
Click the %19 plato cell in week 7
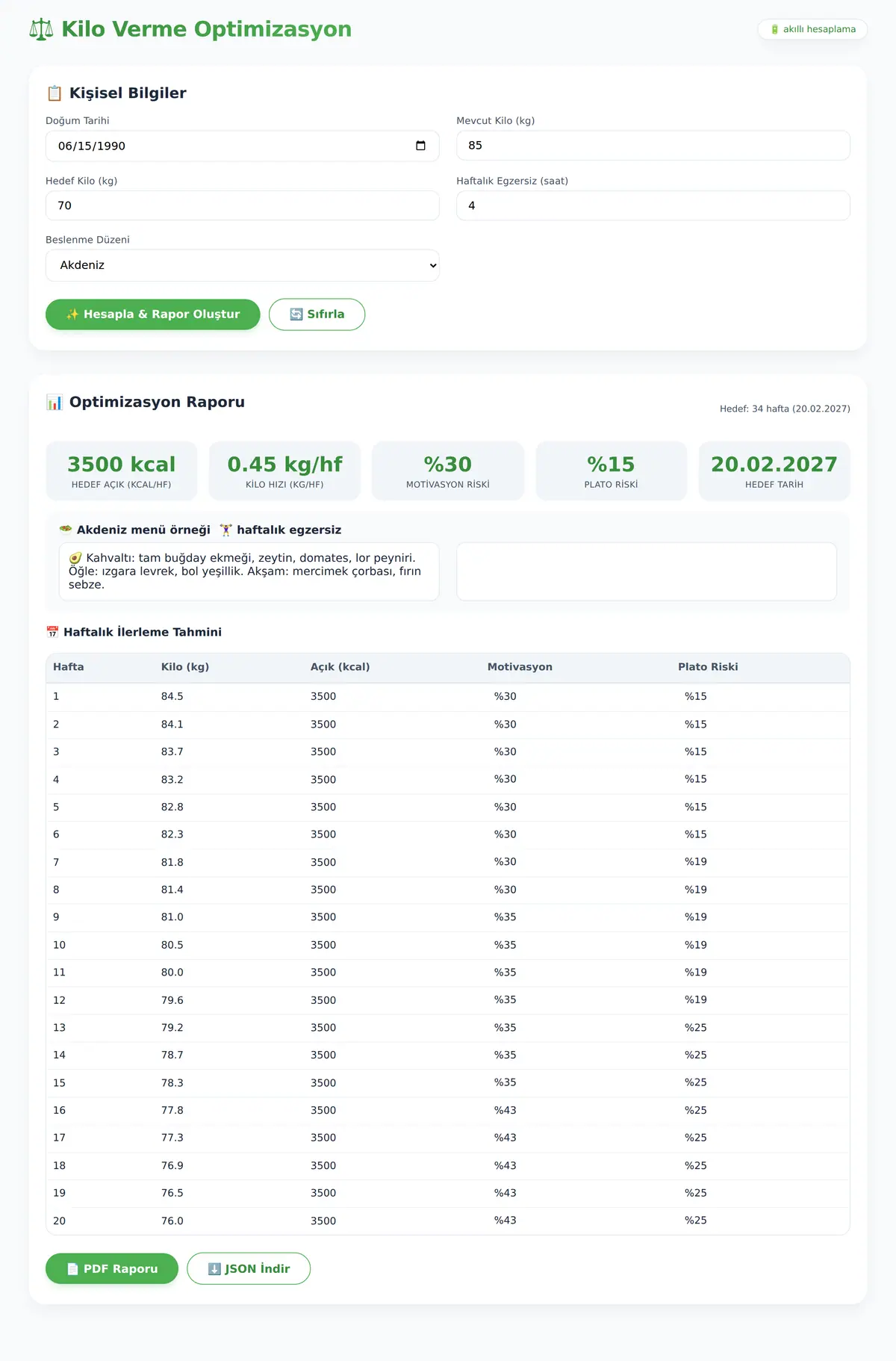coord(696,862)
